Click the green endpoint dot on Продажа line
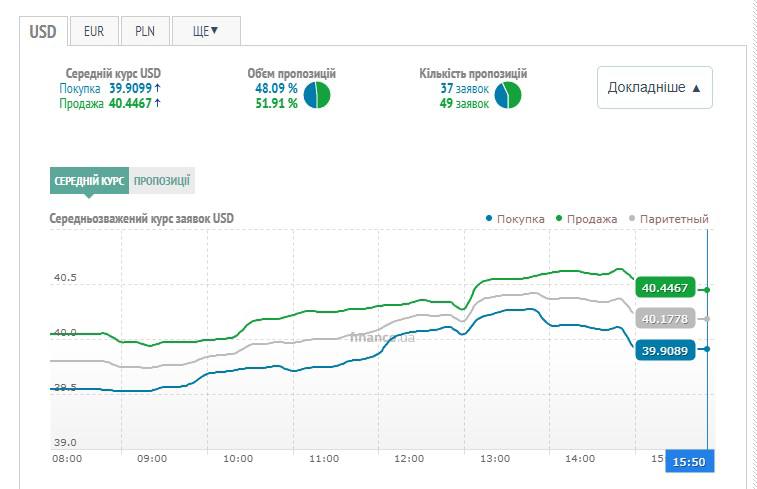Screen dimensions: 757x489 click(x=707, y=290)
